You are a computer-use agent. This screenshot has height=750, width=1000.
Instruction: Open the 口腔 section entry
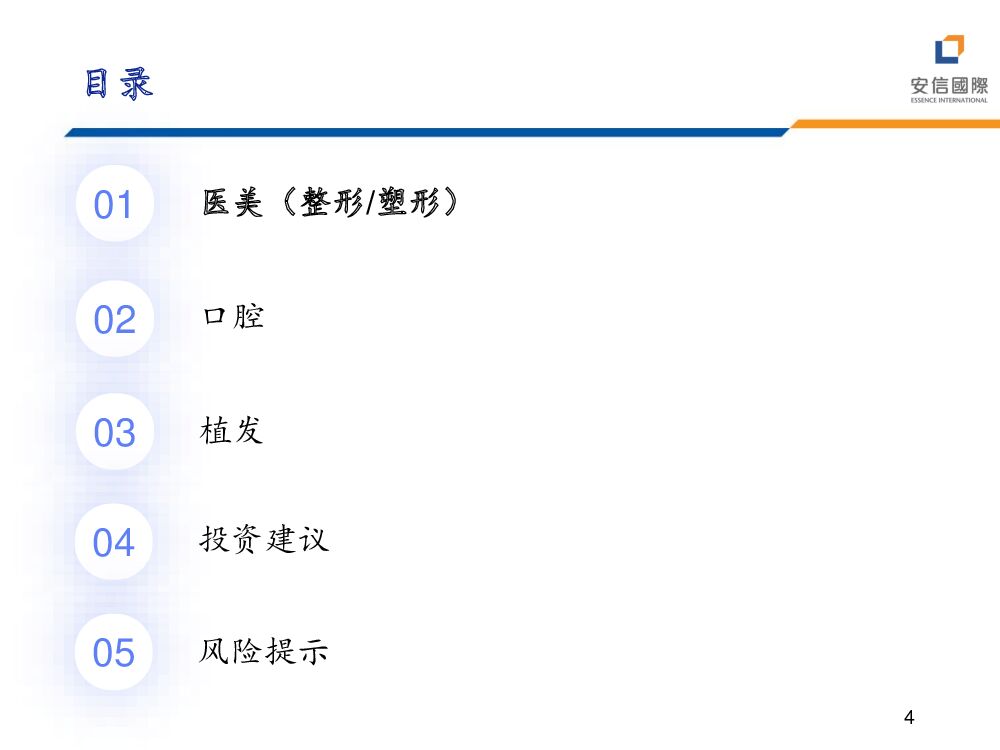tap(233, 318)
